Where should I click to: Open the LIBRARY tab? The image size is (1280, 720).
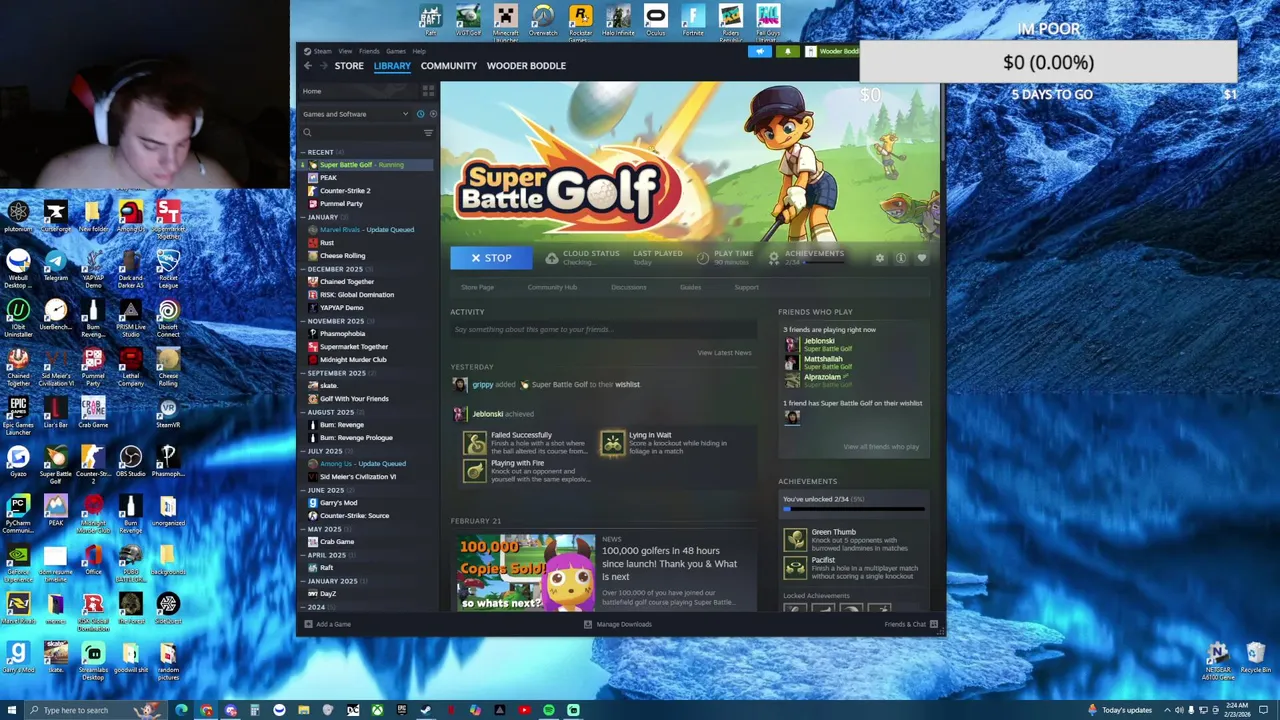(x=392, y=66)
